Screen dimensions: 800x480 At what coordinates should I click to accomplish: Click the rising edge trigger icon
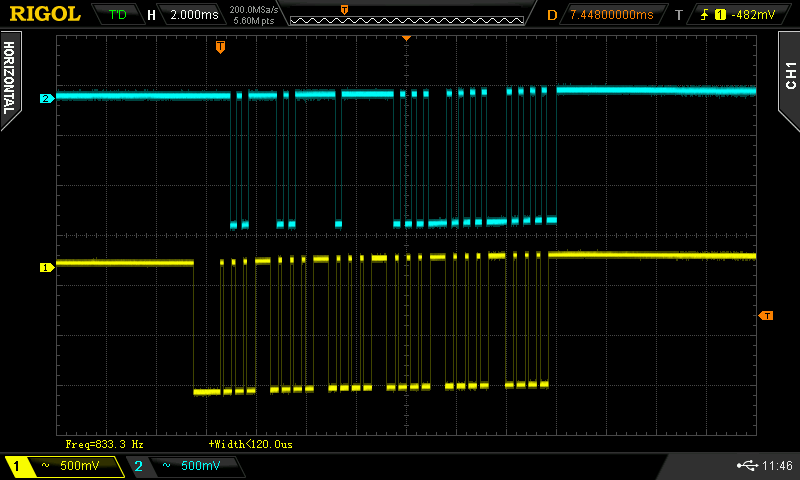pyautogui.click(x=704, y=14)
